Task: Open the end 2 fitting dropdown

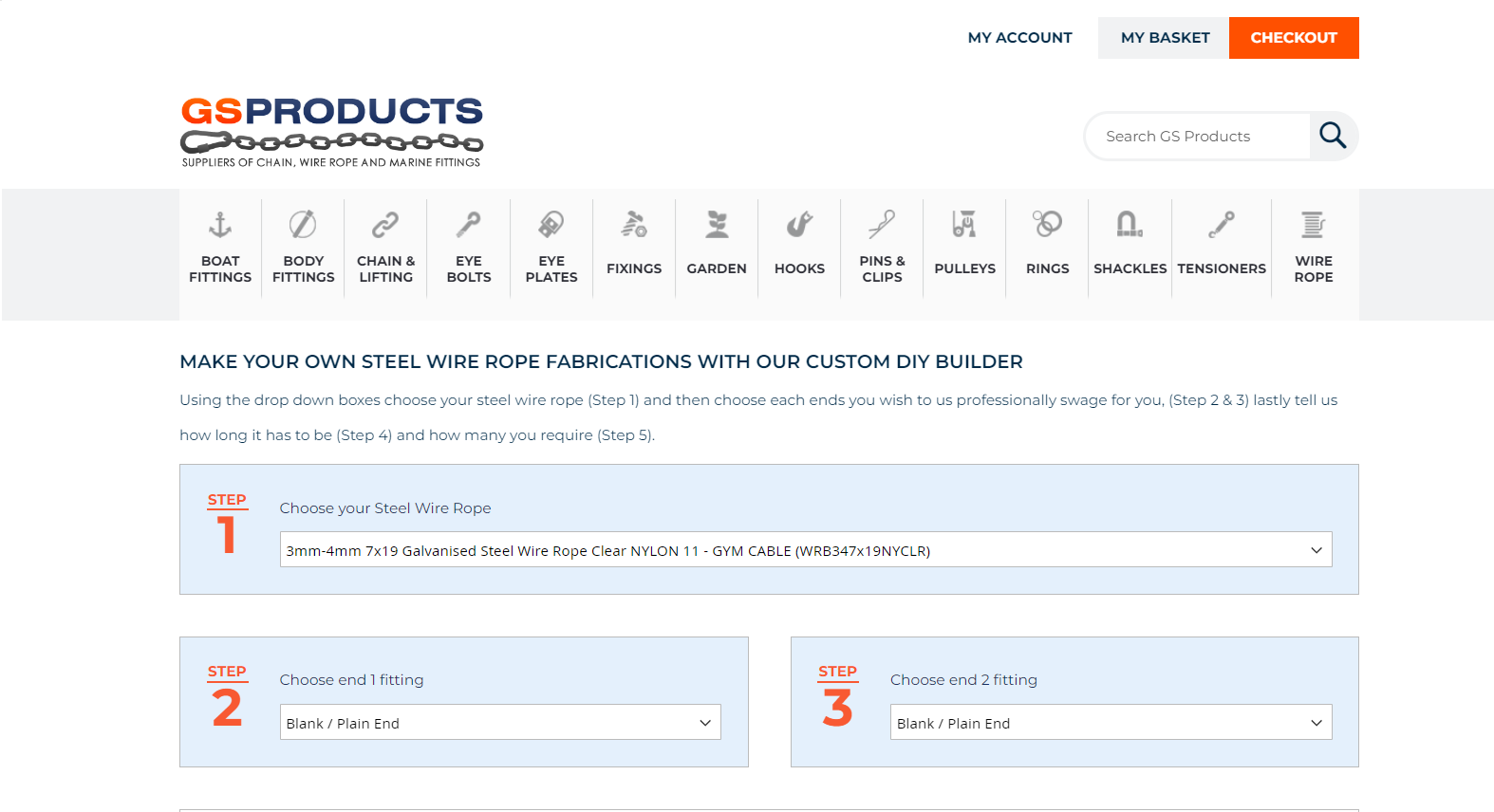Action: (x=1111, y=722)
